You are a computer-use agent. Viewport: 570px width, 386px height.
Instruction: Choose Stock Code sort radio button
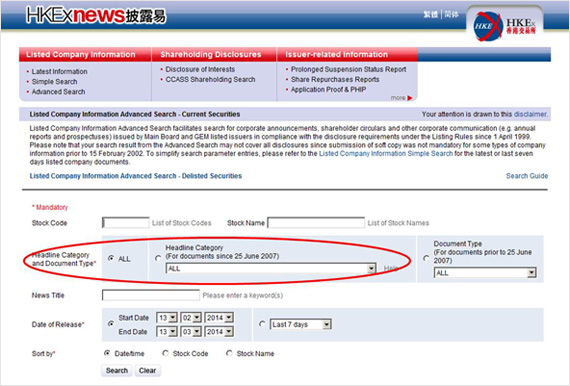pos(165,353)
